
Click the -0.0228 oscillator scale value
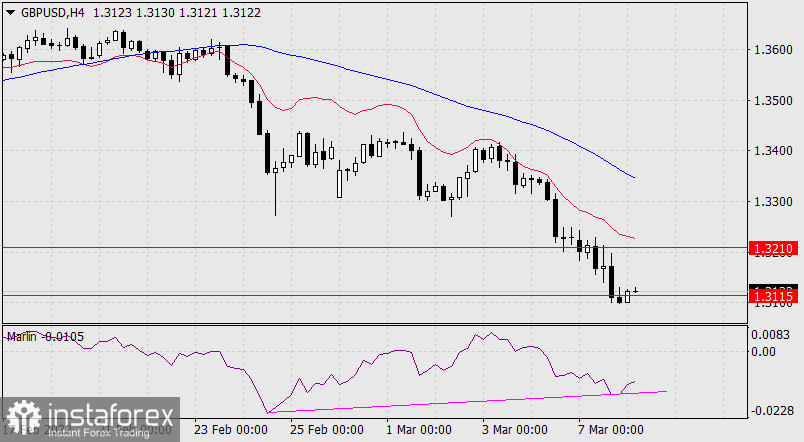(x=772, y=411)
